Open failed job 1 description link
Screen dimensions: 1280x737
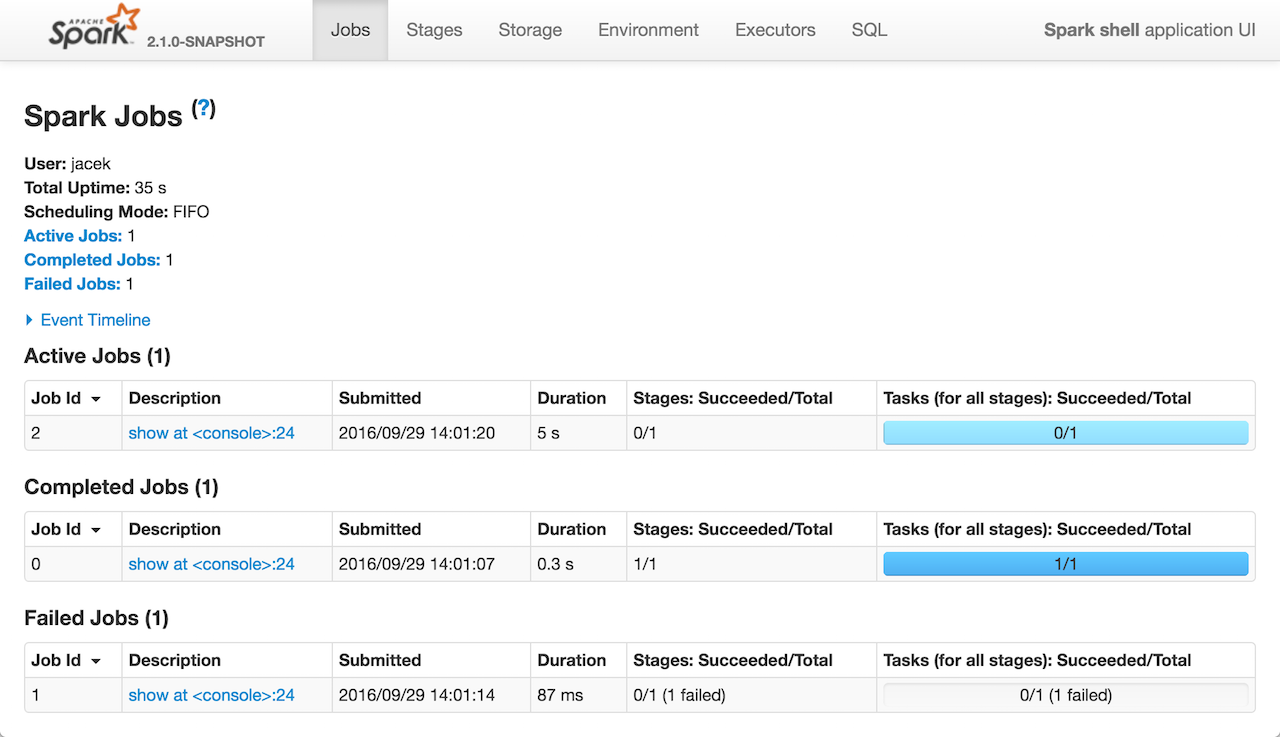(x=211, y=695)
